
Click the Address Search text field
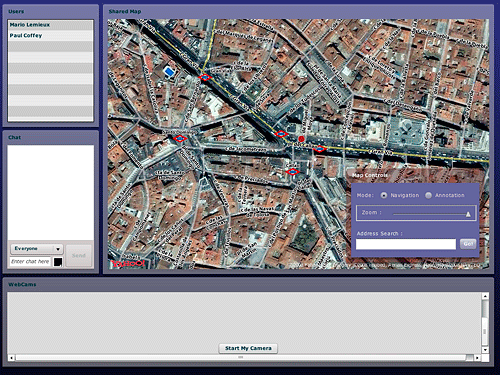[x=406, y=244]
